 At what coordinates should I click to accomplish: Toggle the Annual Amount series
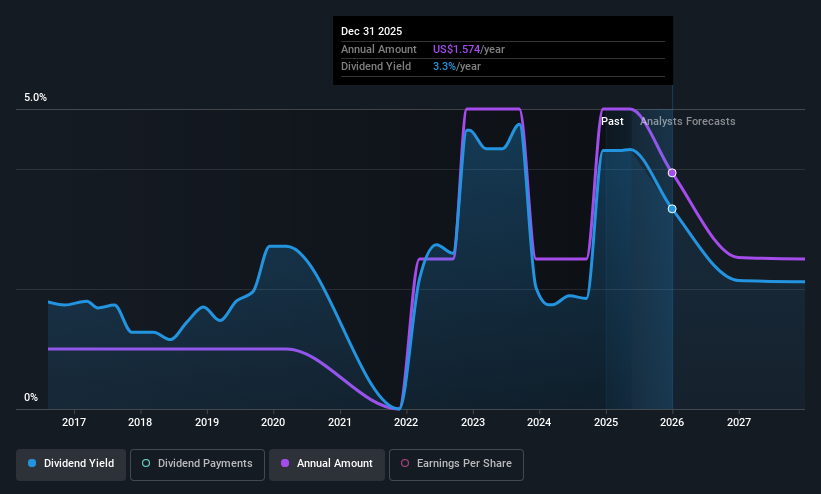tap(327, 464)
